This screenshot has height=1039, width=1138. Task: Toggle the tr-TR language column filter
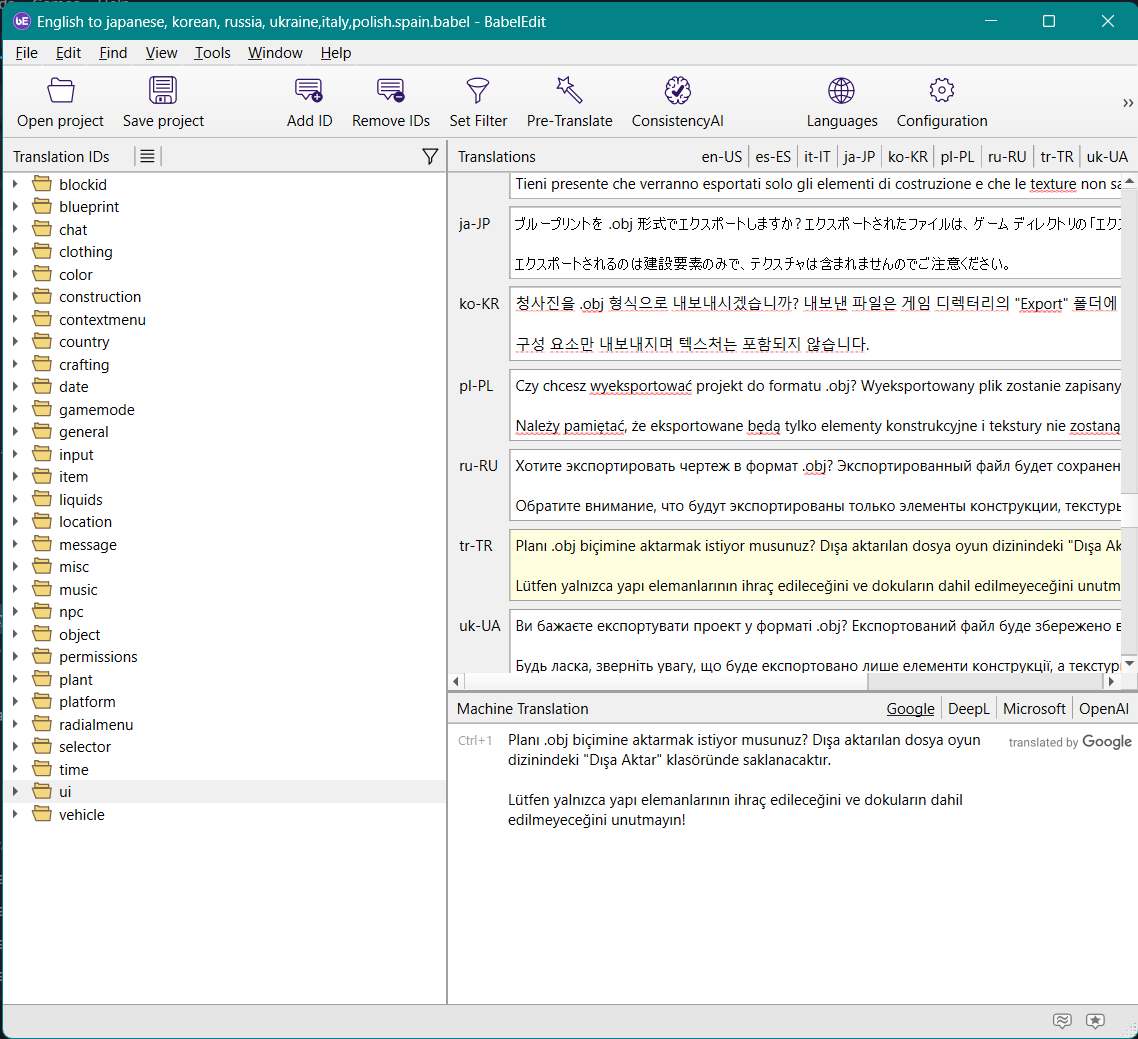pos(1057,156)
